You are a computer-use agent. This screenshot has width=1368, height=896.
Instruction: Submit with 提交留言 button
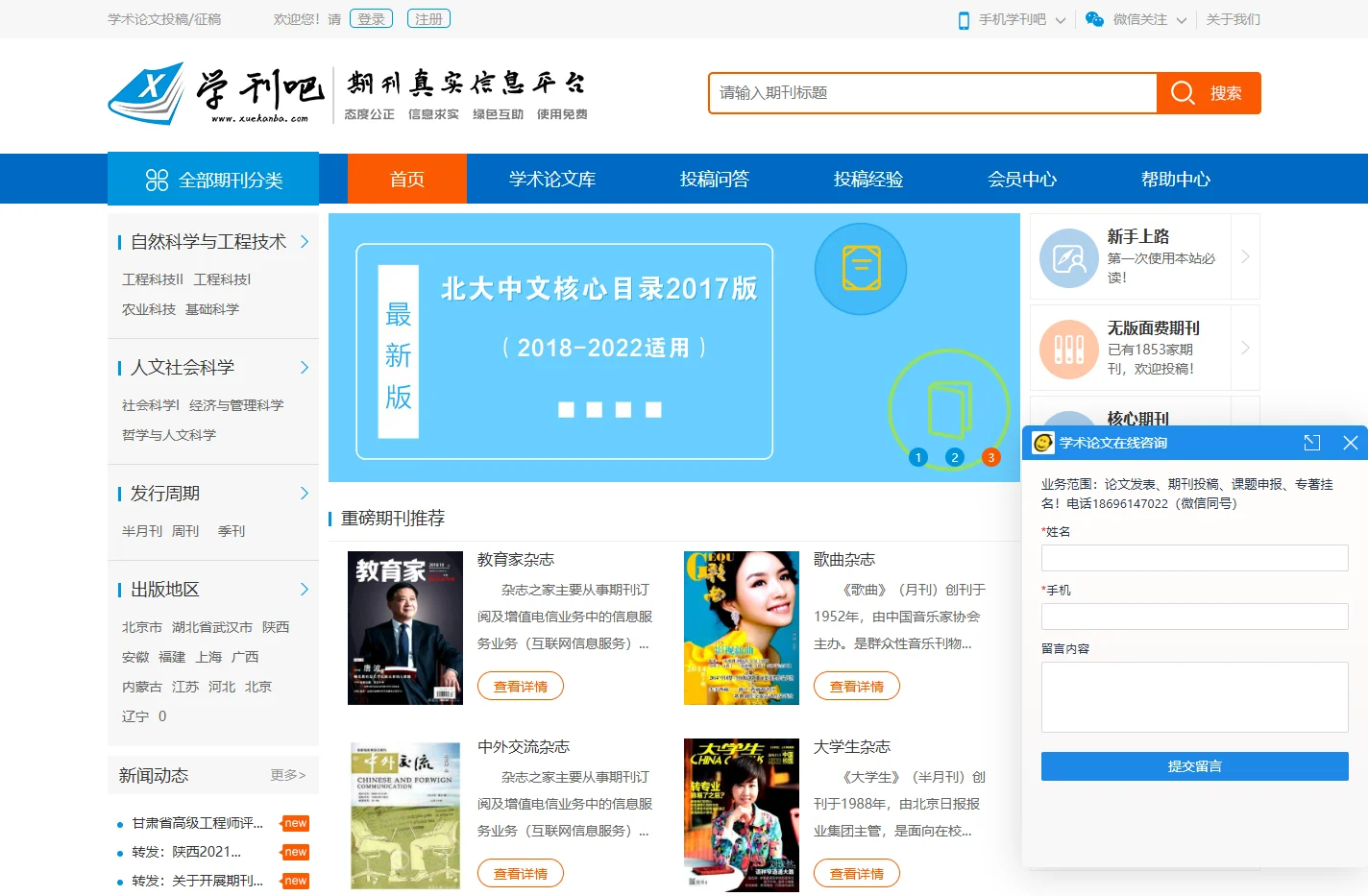[x=1195, y=766]
